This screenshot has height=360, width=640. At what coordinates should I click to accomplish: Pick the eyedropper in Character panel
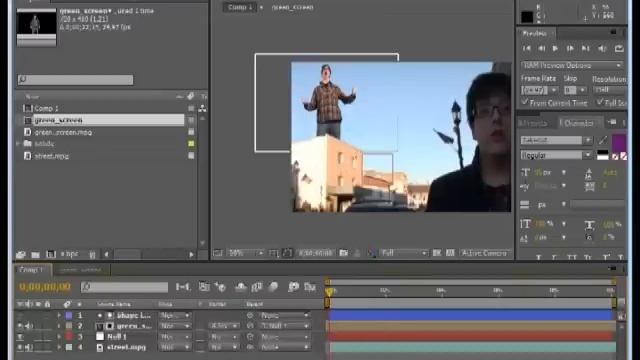[603, 140]
